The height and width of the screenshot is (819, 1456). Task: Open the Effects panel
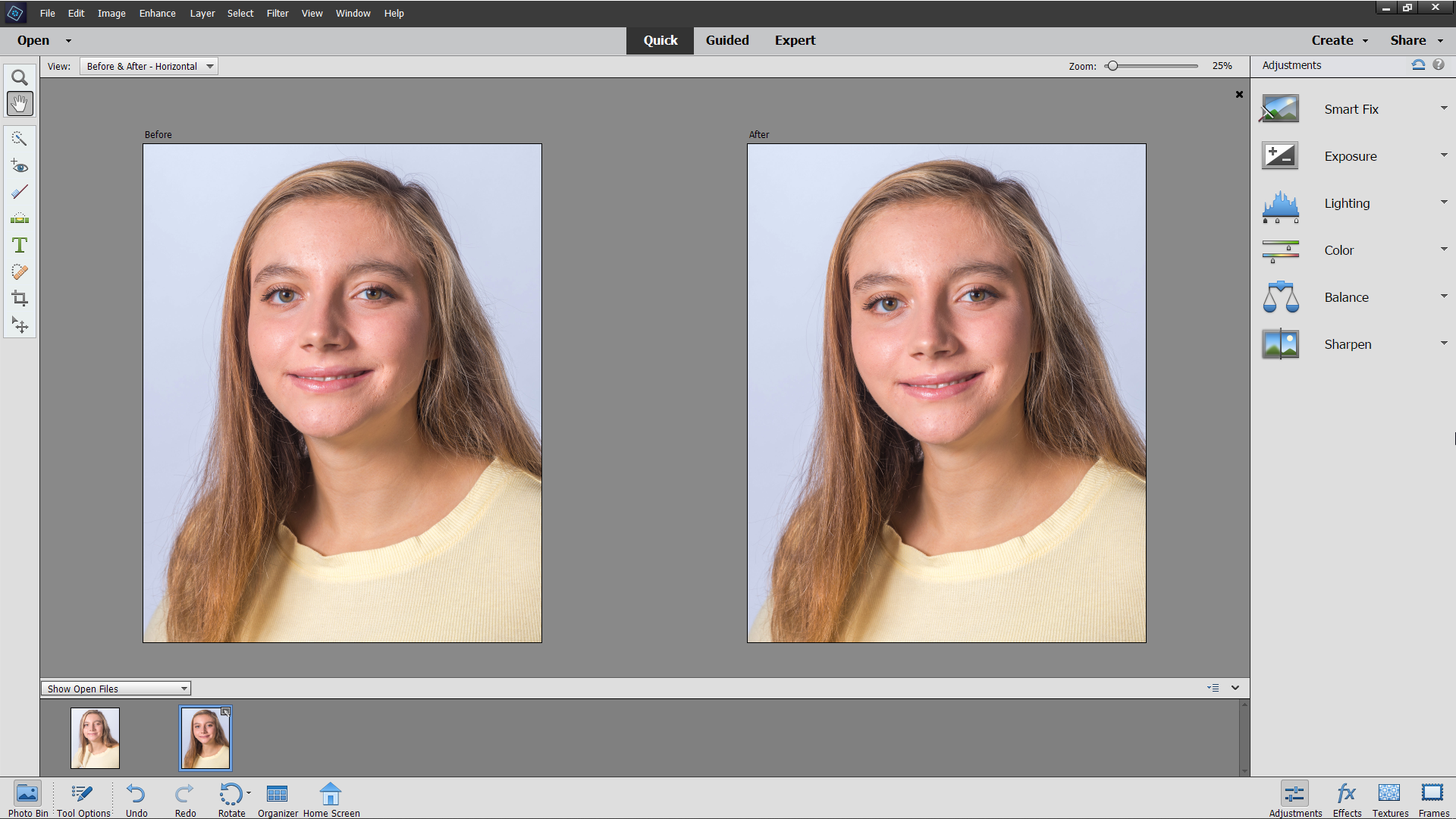point(1345,799)
